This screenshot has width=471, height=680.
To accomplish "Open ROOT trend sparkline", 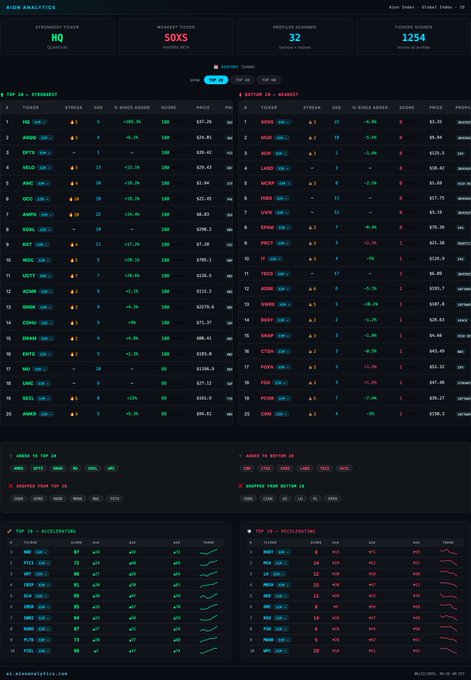I will coord(448,552).
